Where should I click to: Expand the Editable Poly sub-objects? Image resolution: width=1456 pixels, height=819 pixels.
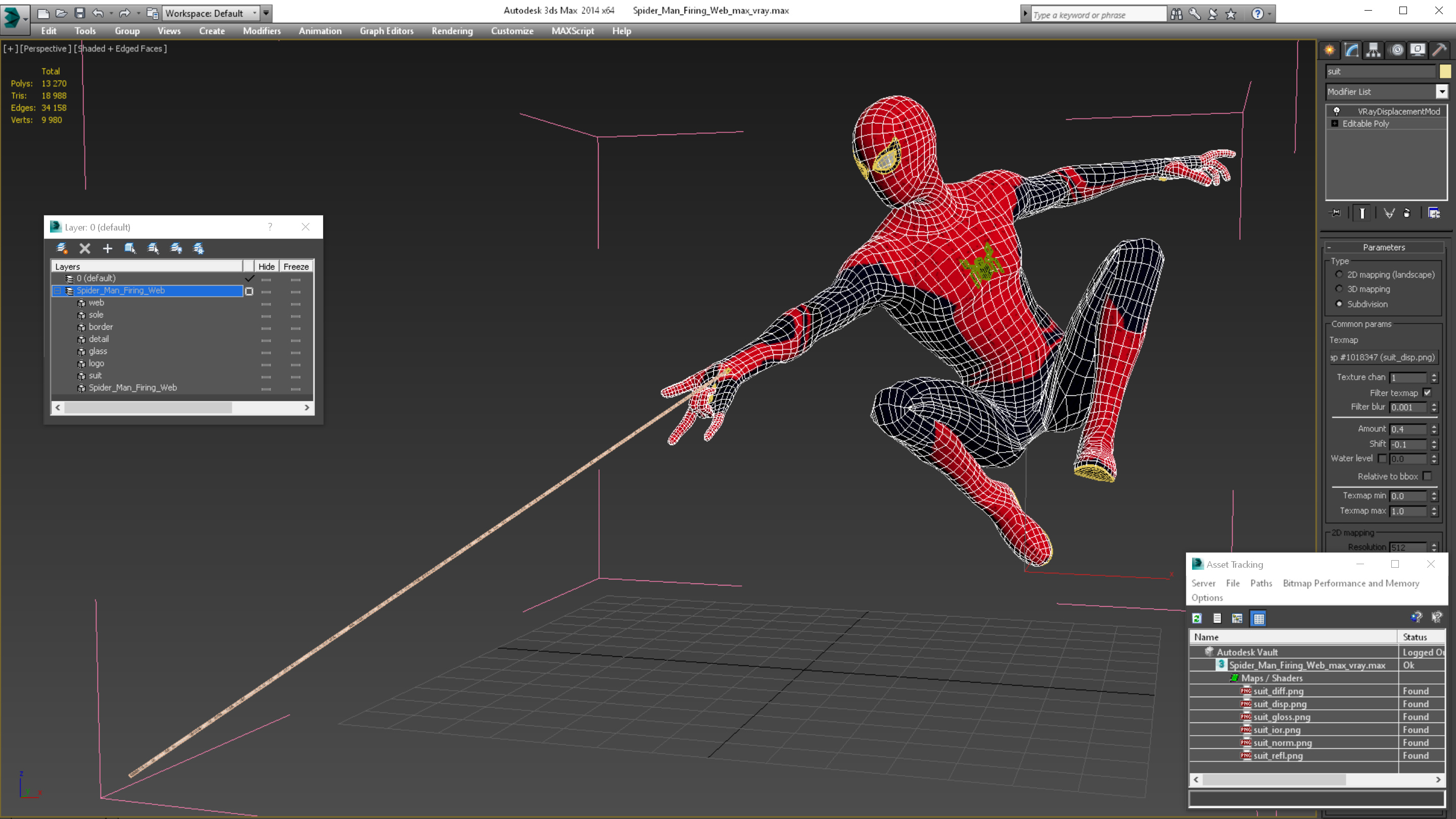(1335, 124)
